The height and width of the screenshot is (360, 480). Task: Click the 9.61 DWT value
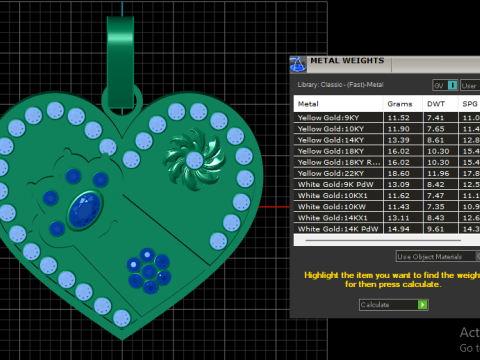(x=436, y=229)
